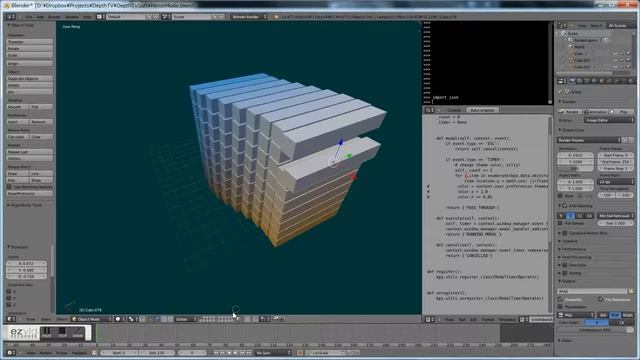Click the Autocomplete button in console
The width and height of the screenshot is (640, 360).
click(x=482, y=110)
